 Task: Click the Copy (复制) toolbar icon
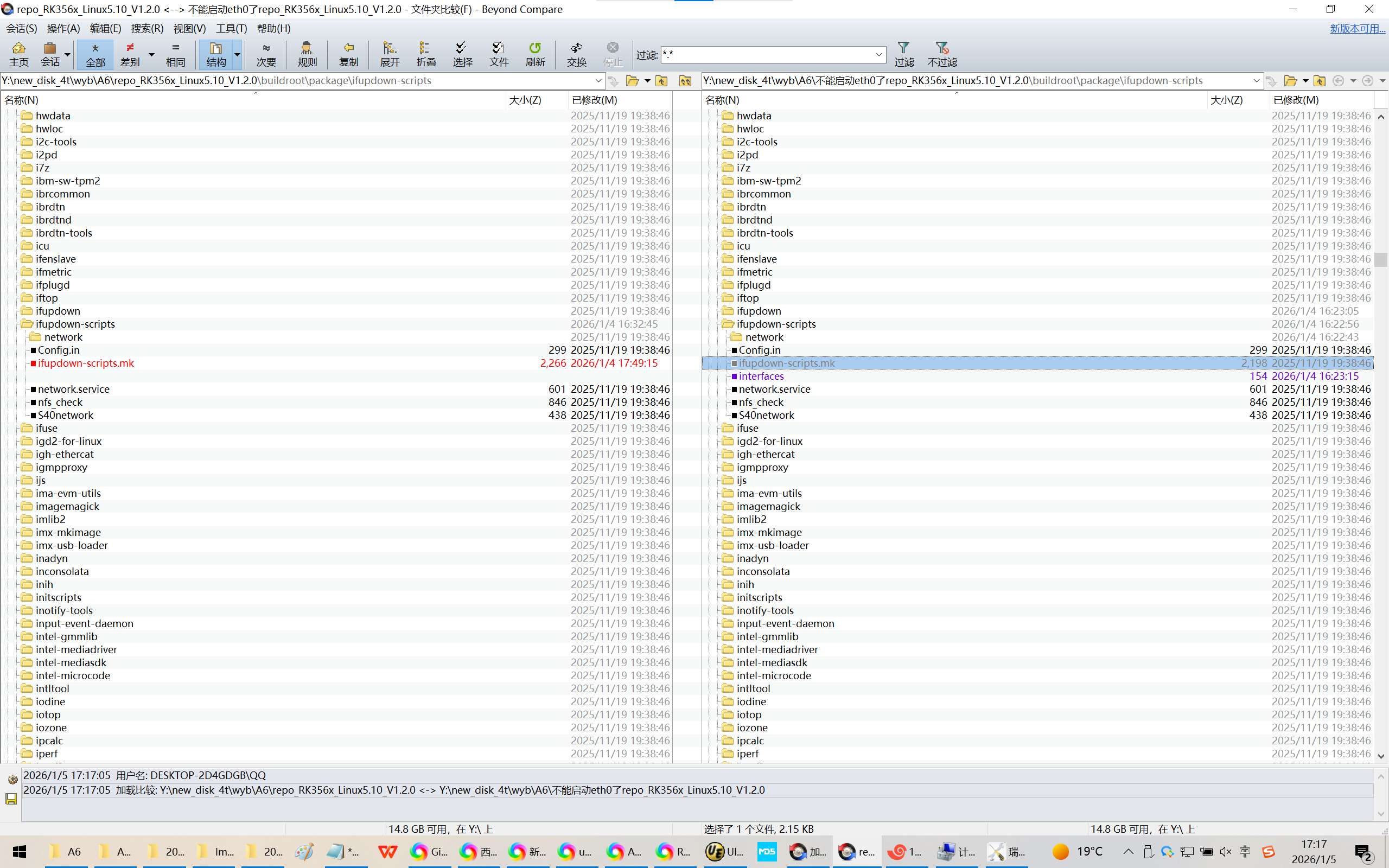pos(348,54)
